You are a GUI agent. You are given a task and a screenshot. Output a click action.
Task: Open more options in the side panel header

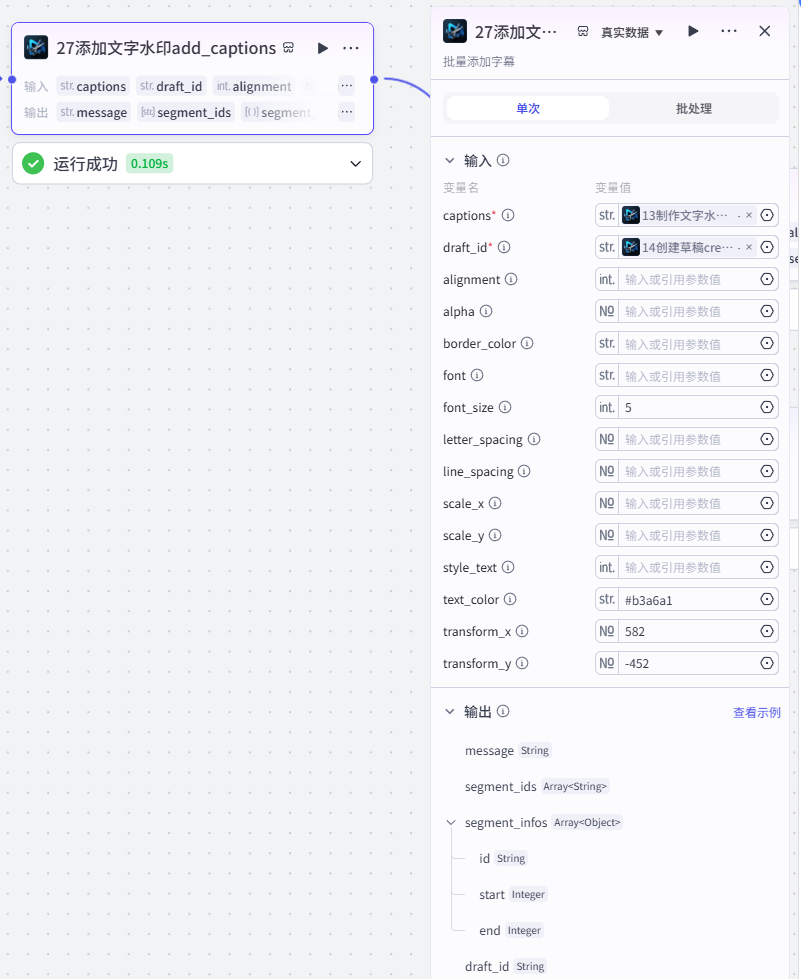tap(729, 31)
